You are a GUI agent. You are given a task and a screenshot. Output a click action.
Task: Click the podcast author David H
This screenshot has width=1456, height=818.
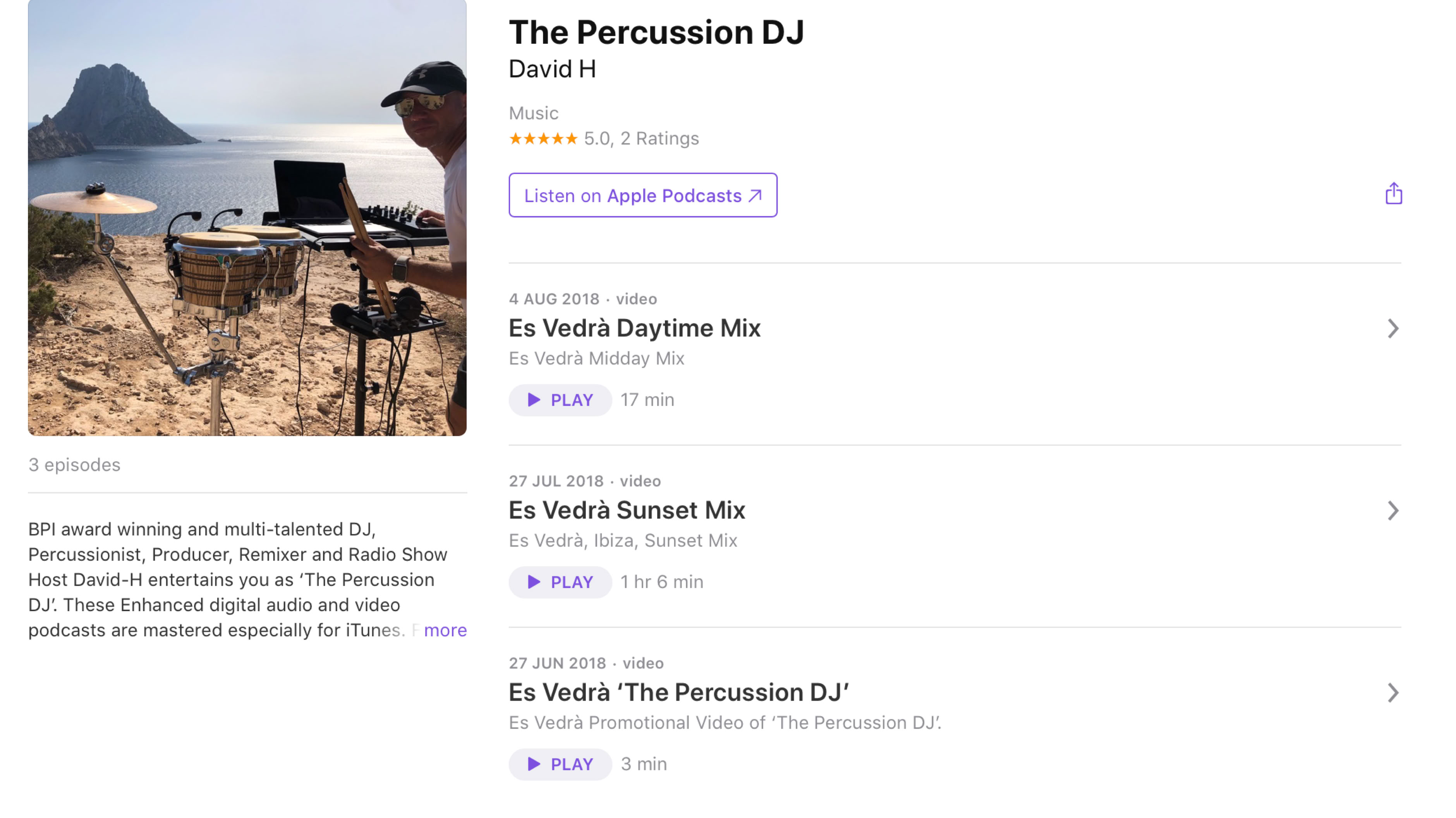coord(552,69)
